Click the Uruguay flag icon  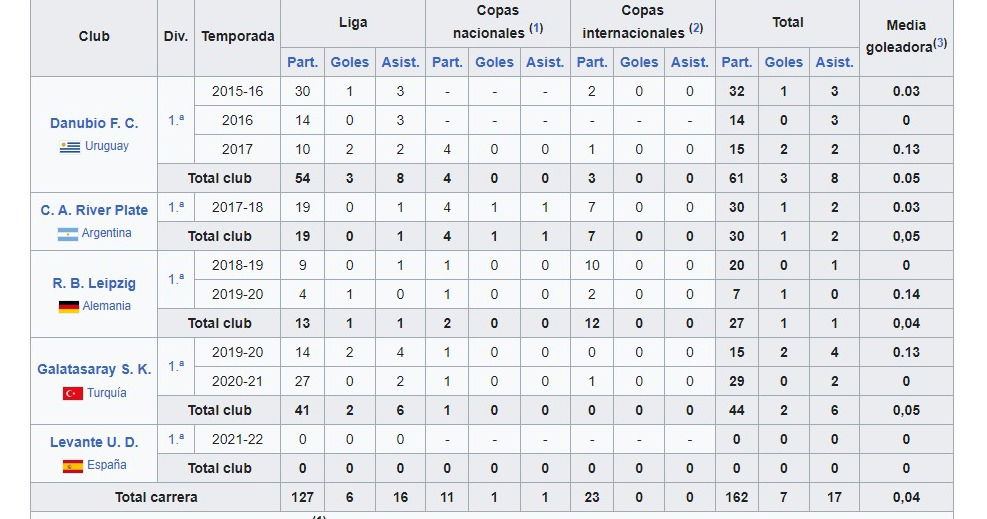(70, 146)
